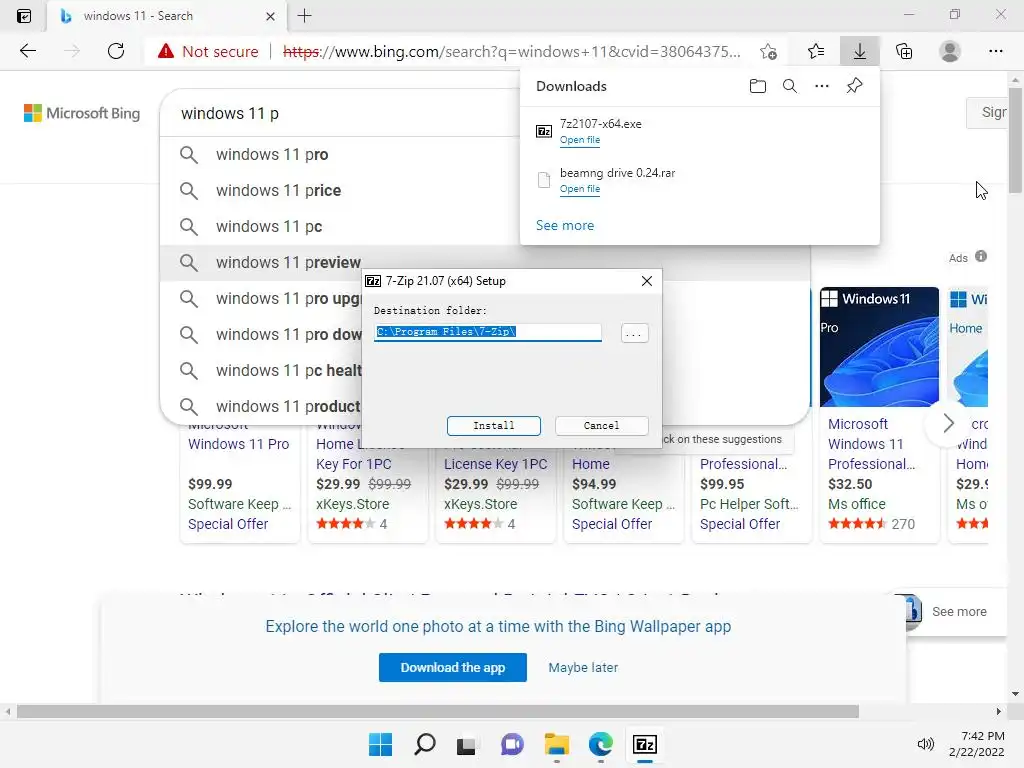The image size is (1024, 768).
Task: Click vertical scrollbar down arrow
Action: [x=1015, y=694]
